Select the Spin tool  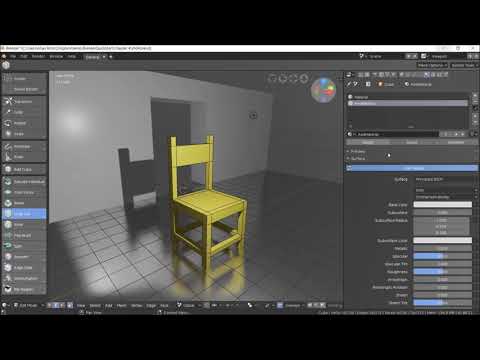coord(24,246)
